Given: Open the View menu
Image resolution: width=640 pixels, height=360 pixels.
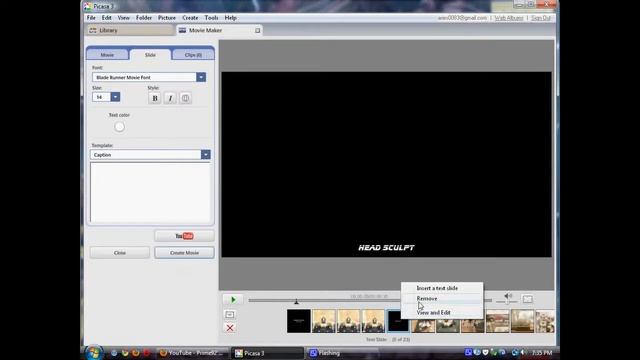Looking at the screenshot, I should coord(123,18).
